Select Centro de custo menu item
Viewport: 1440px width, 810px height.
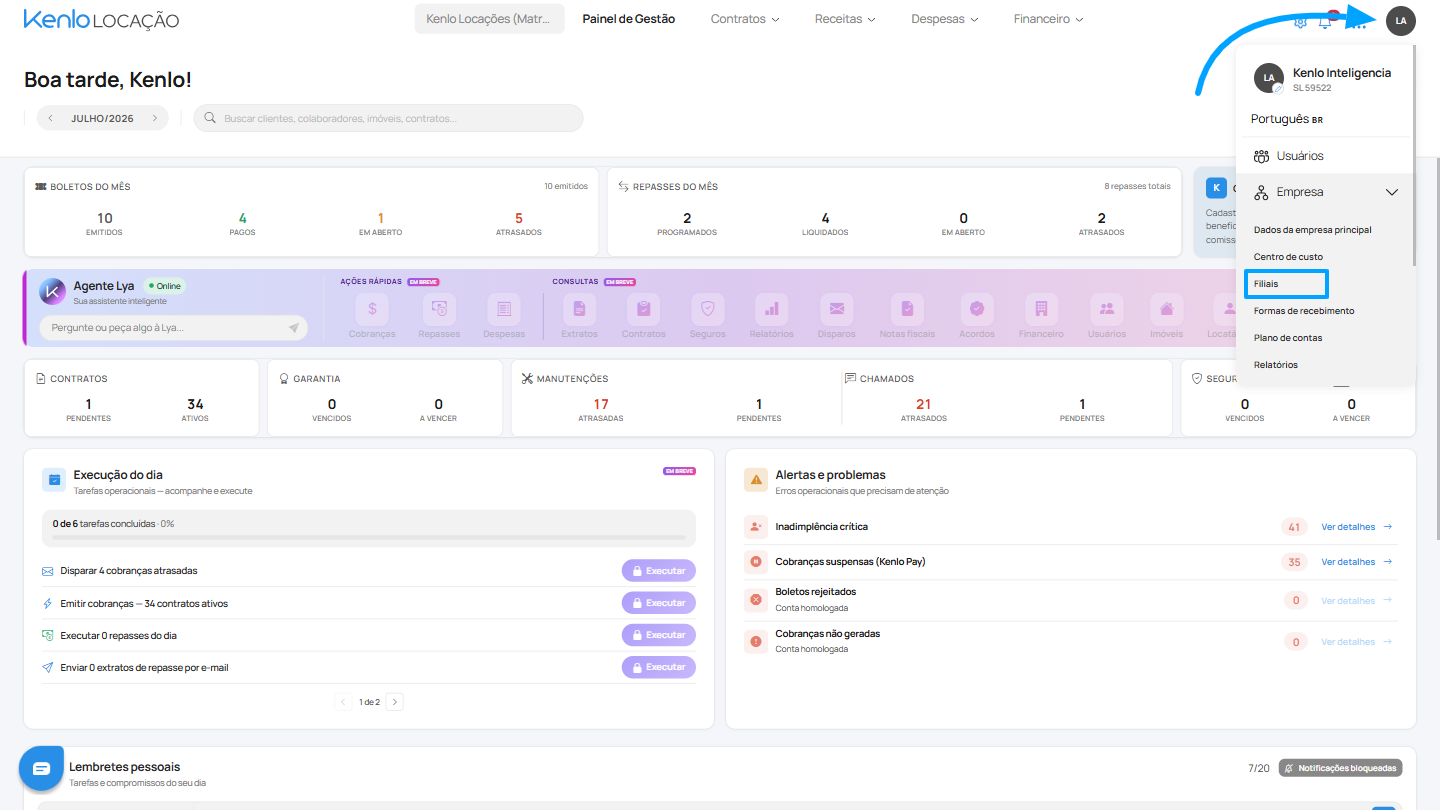click(x=1288, y=257)
